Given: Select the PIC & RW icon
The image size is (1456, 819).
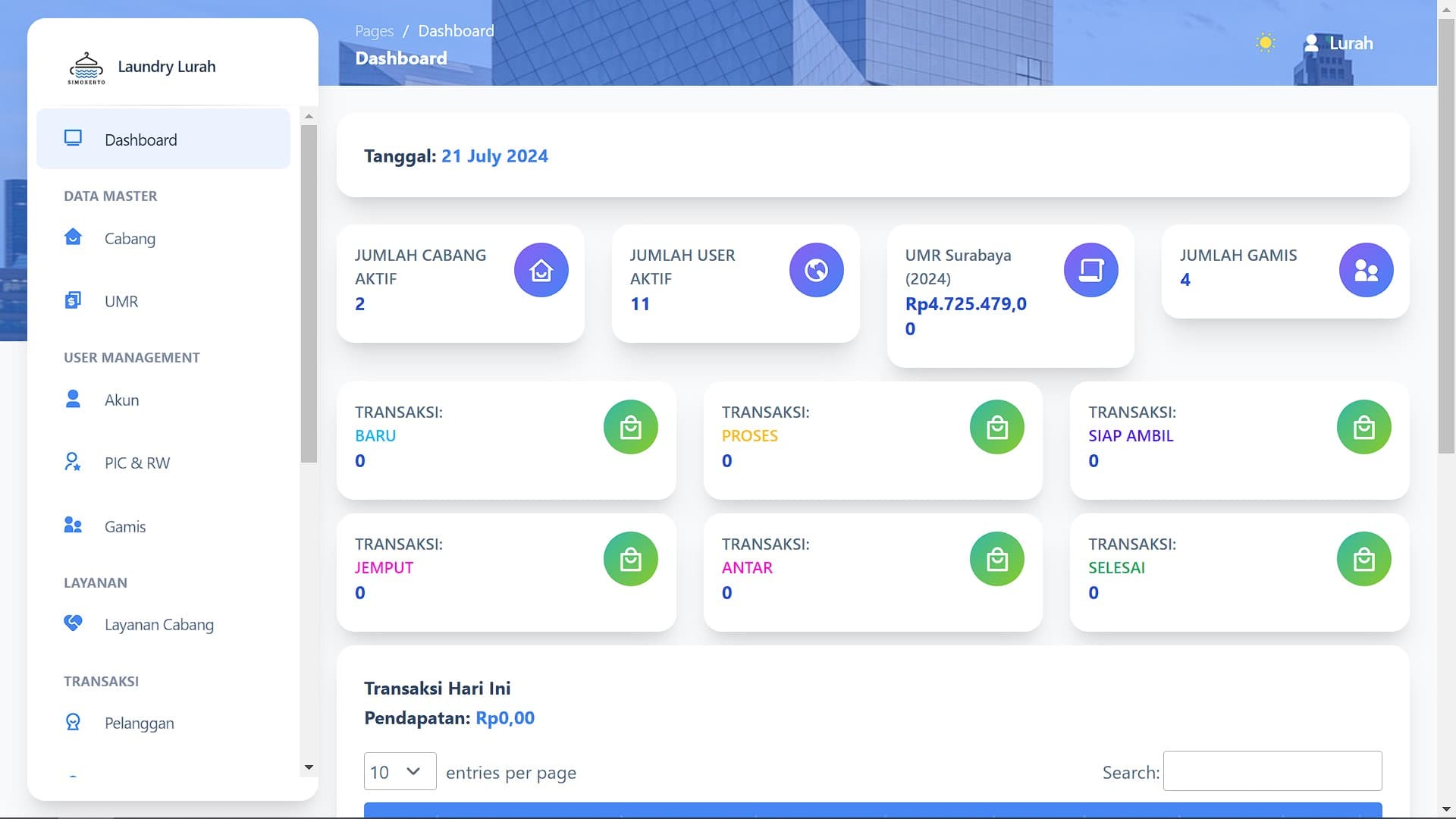Looking at the screenshot, I should (73, 461).
